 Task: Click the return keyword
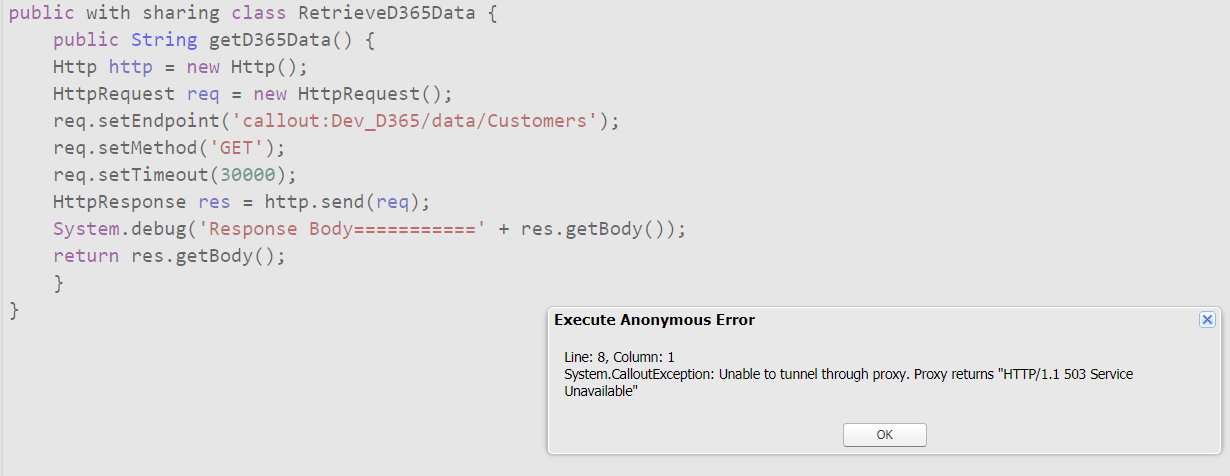(x=86, y=256)
